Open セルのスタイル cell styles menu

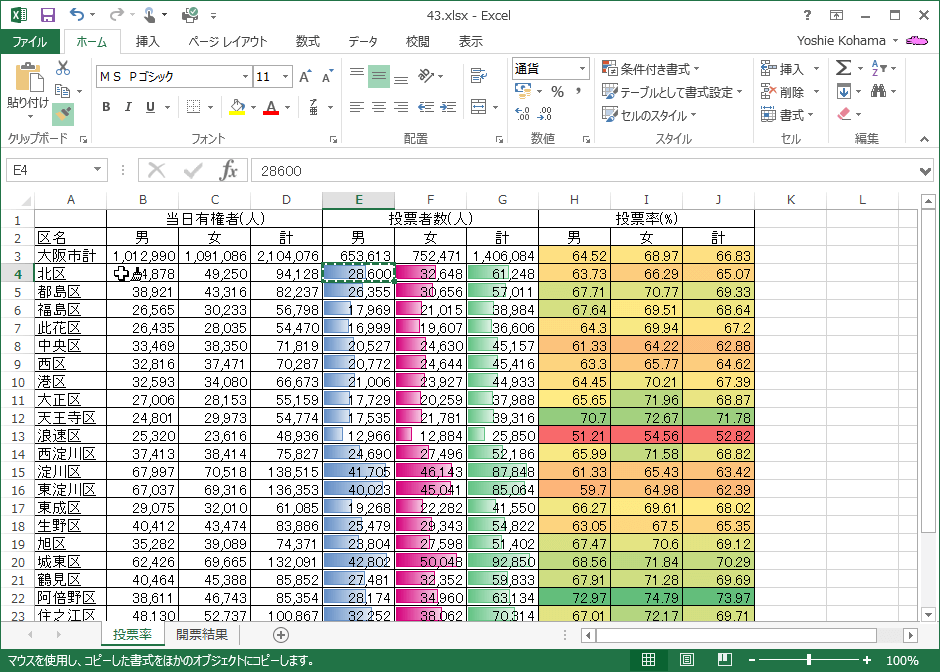pos(649,115)
